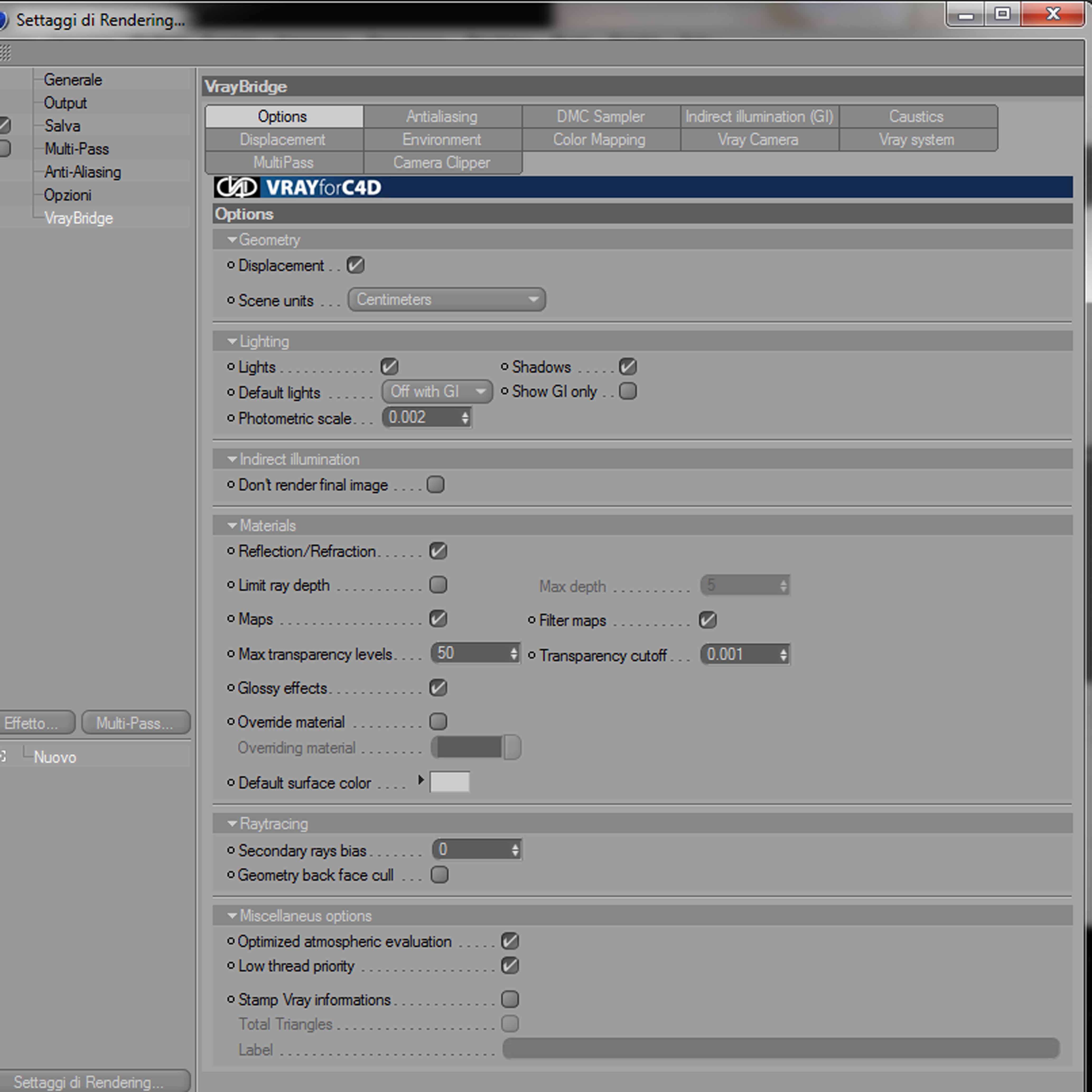This screenshot has height=1092, width=1092.
Task: Open the Default lights dropdown
Action: [x=437, y=392]
